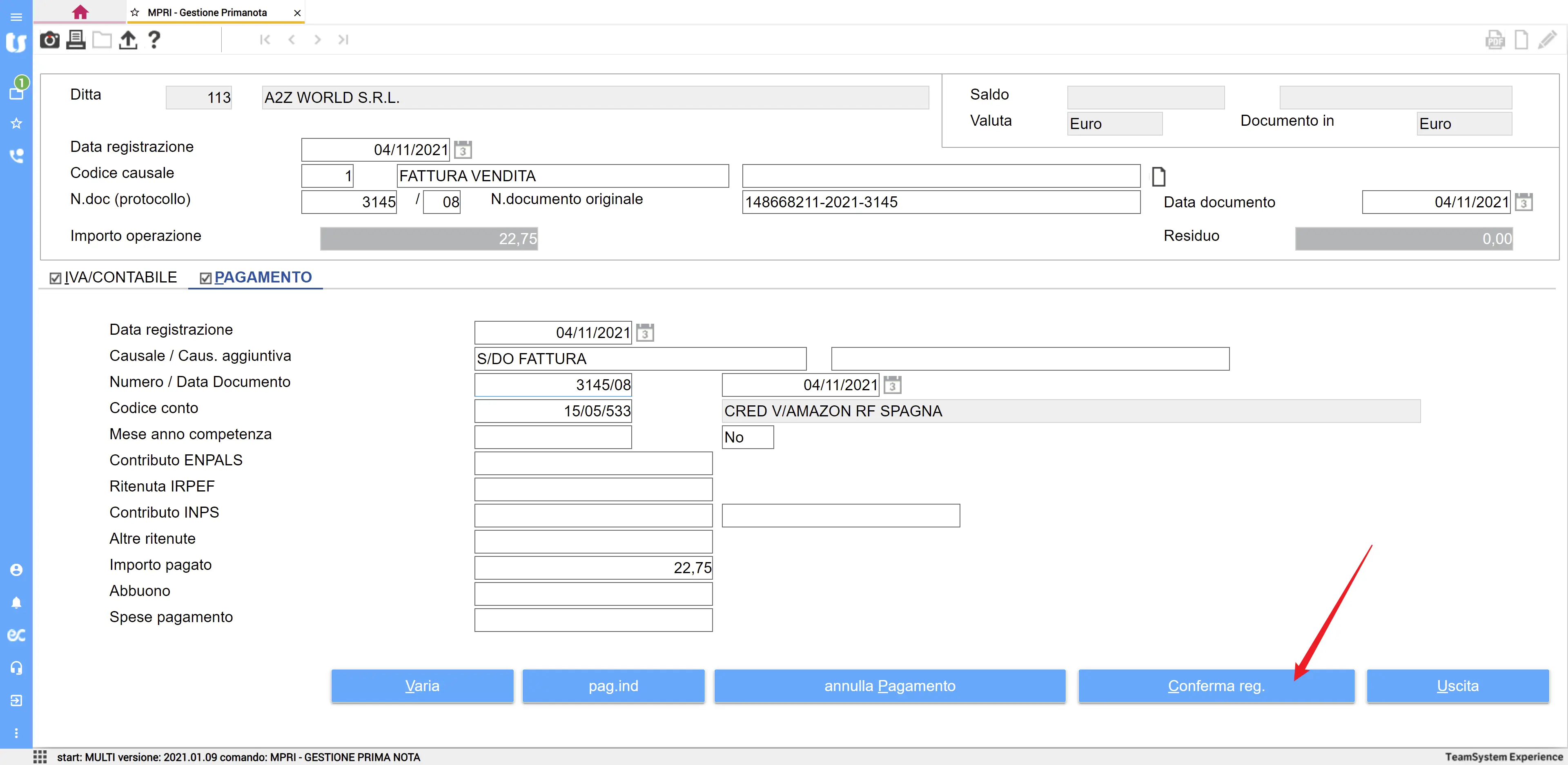The height and width of the screenshot is (765, 1568).
Task: Click the Conferma reg. button
Action: 1216,686
